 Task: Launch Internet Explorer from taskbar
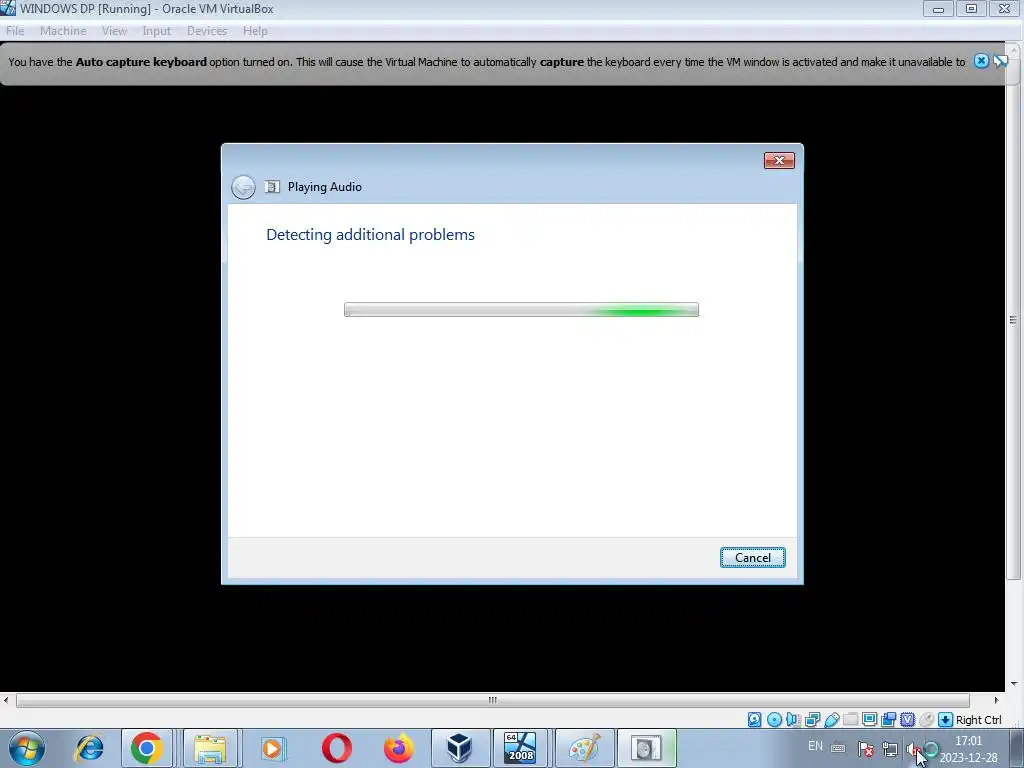(89, 748)
